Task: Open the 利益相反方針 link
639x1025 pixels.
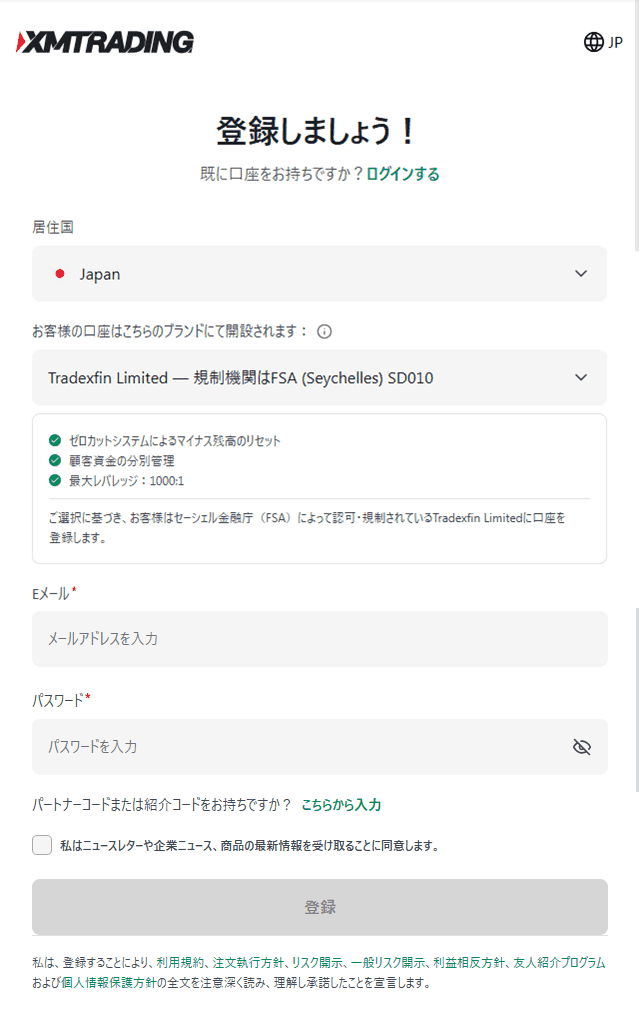Action: click(469, 962)
